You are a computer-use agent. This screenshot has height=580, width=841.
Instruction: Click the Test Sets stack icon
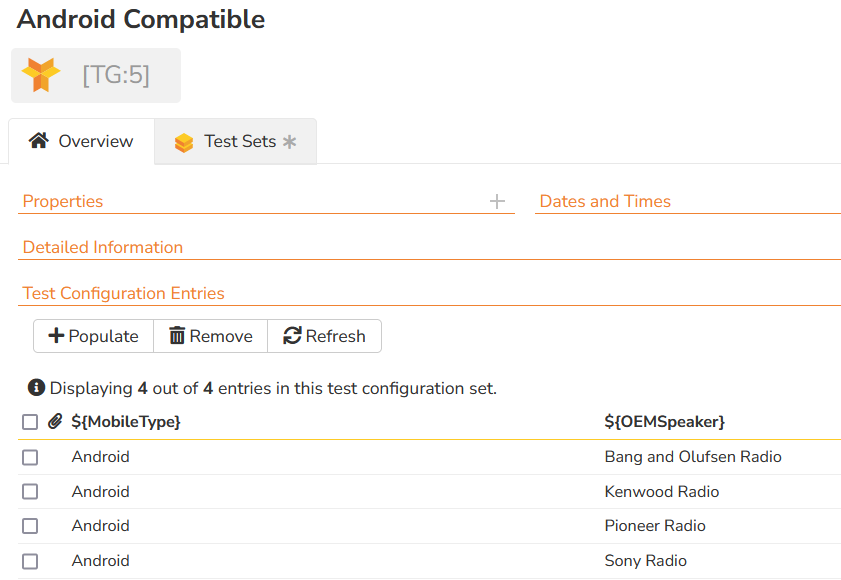(x=183, y=142)
